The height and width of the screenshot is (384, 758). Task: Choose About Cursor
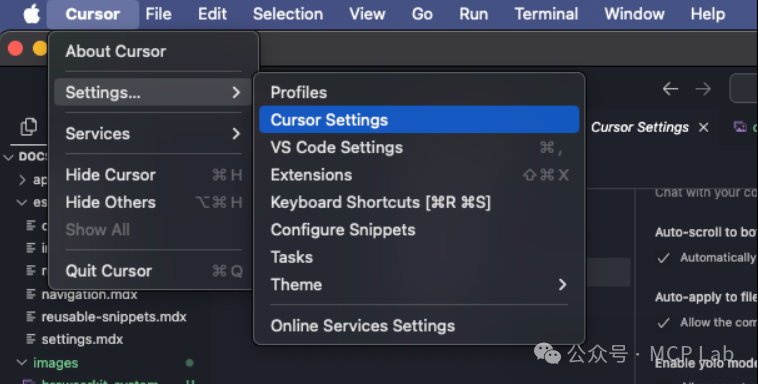click(x=153, y=51)
